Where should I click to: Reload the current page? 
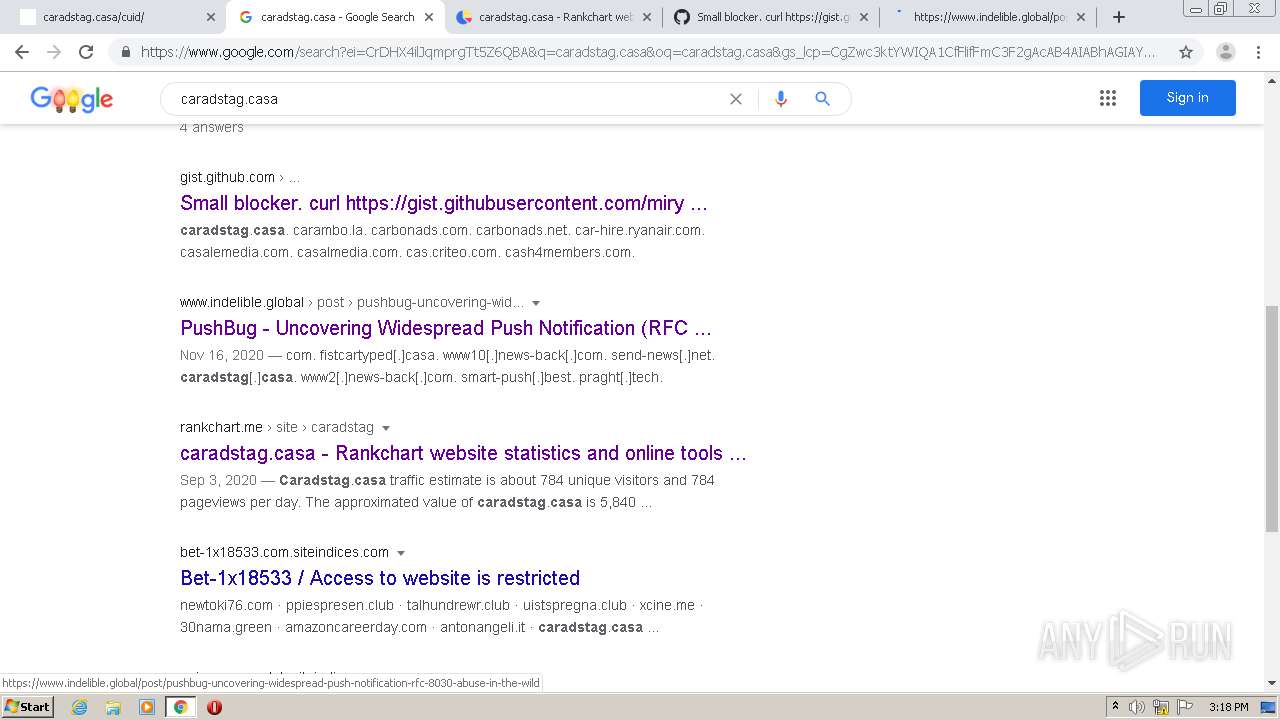[x=86, y=52]
